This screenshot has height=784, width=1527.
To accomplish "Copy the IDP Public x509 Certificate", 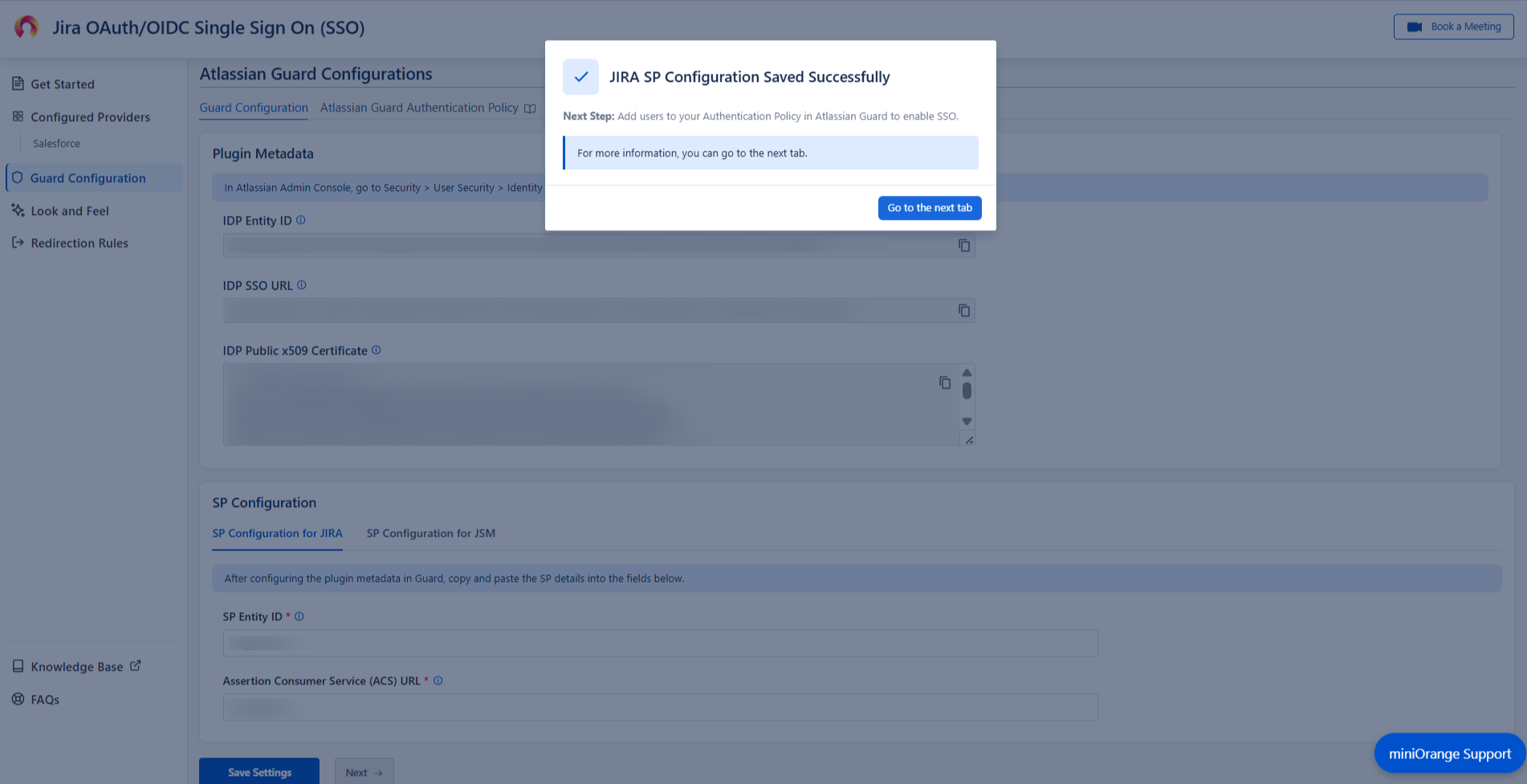I will click(945, 383).
